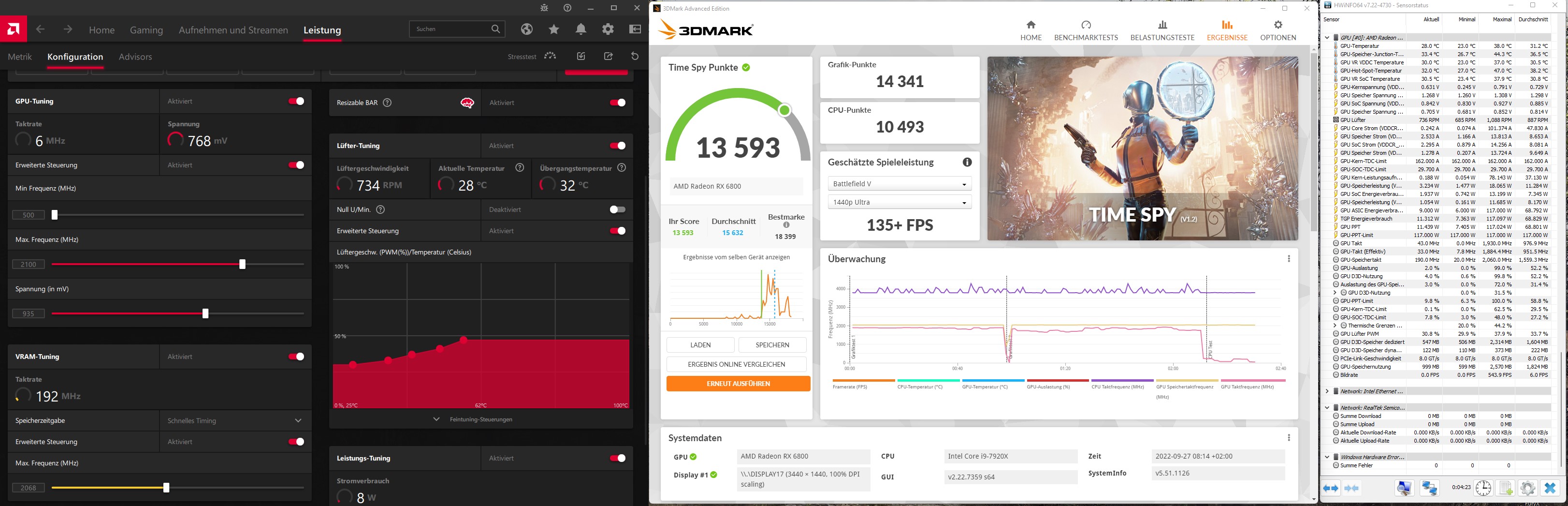Viewport: 1568px width, 506px height.
Task: Toggle Leistungs-Tuning Aktiviert switch
Action: [618, 459]
